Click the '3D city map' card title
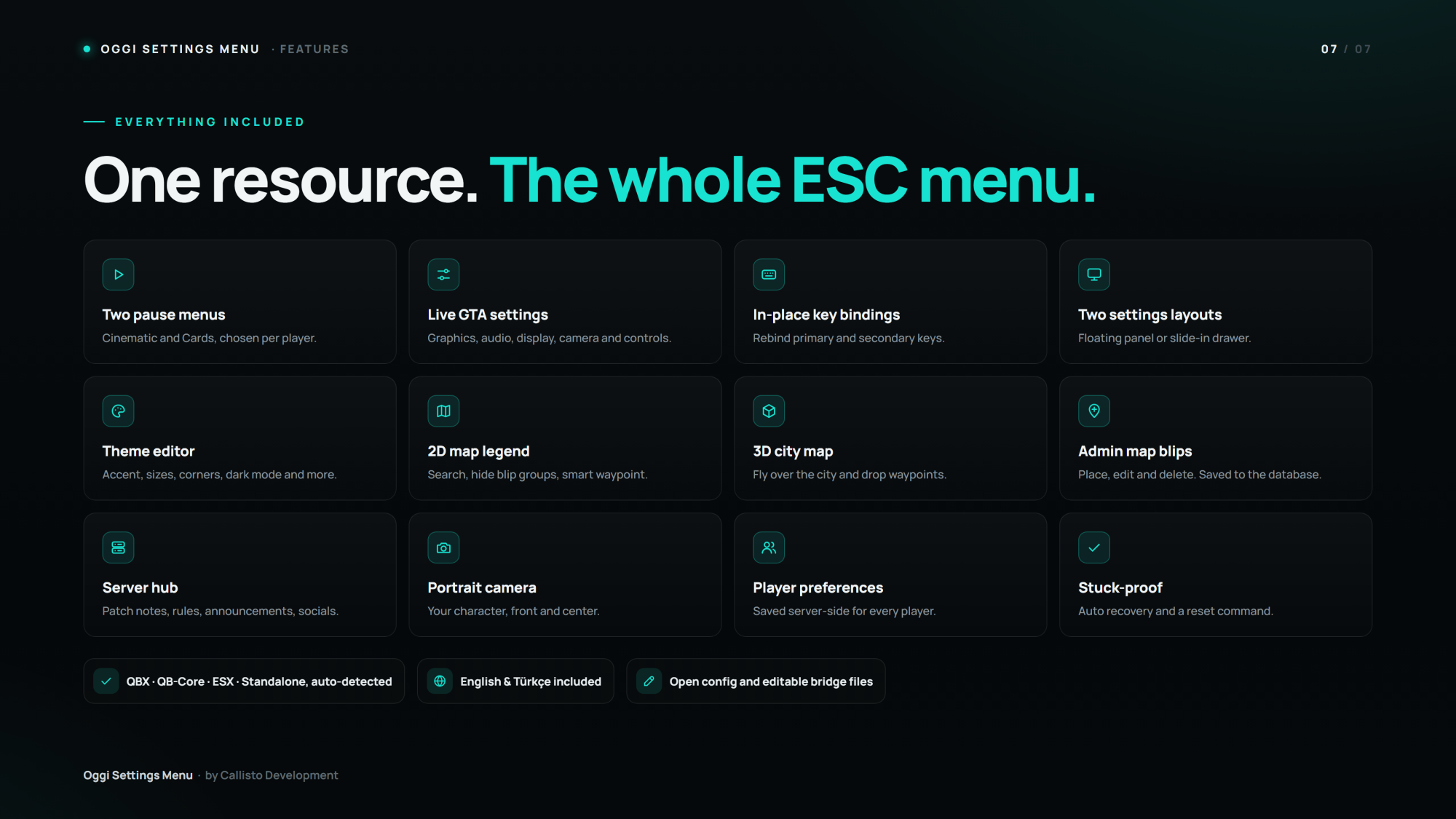Image resolution: width=1456 pixels, height=819 pixels. click(793, 451)
